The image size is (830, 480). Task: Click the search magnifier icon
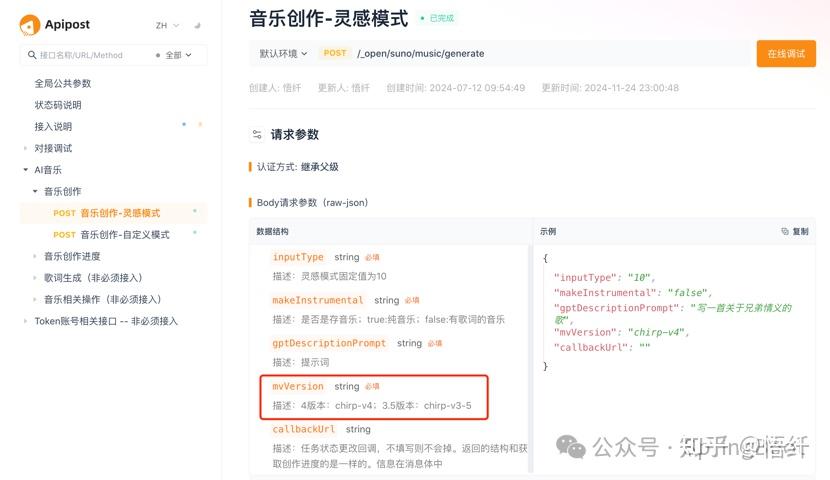32,55
